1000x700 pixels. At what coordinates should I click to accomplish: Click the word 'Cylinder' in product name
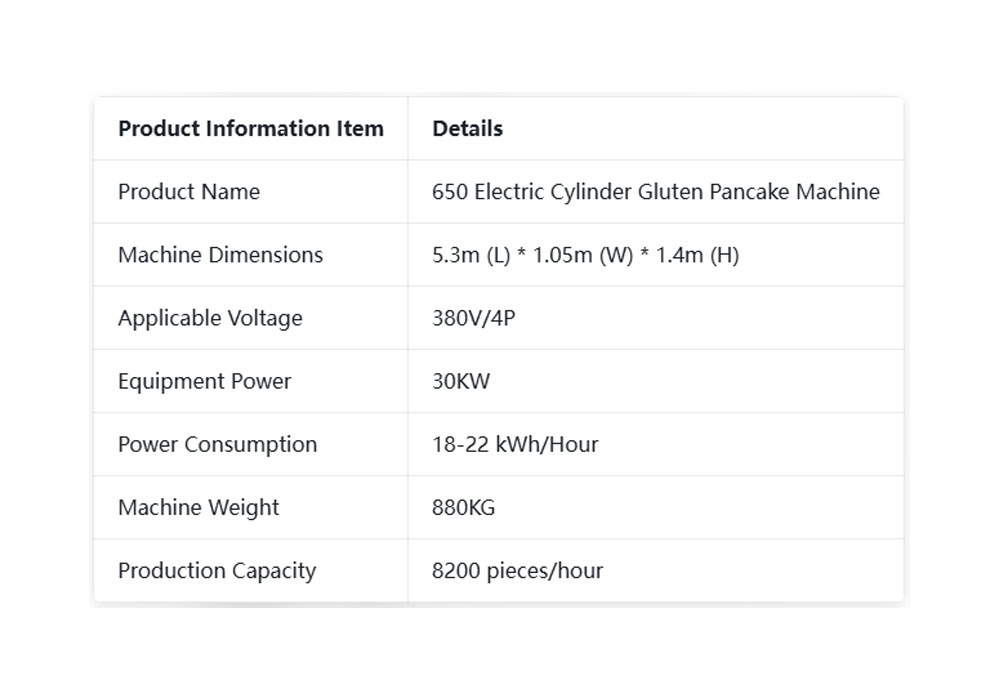[591, 192]
